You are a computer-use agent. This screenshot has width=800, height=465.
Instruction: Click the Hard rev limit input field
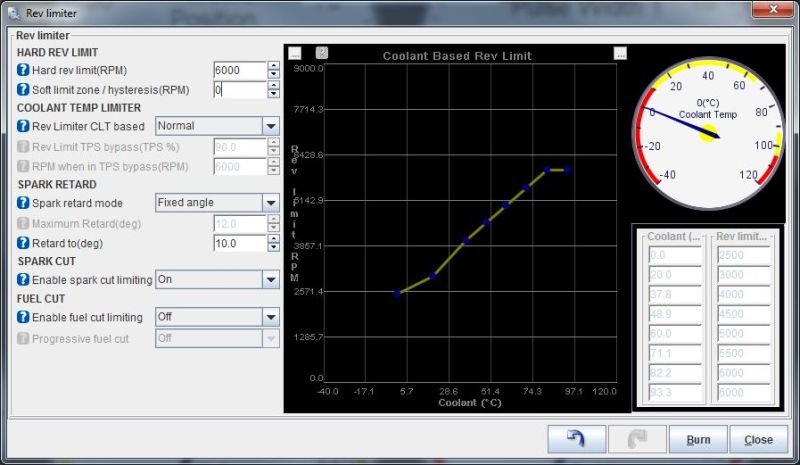click(239, 70)
